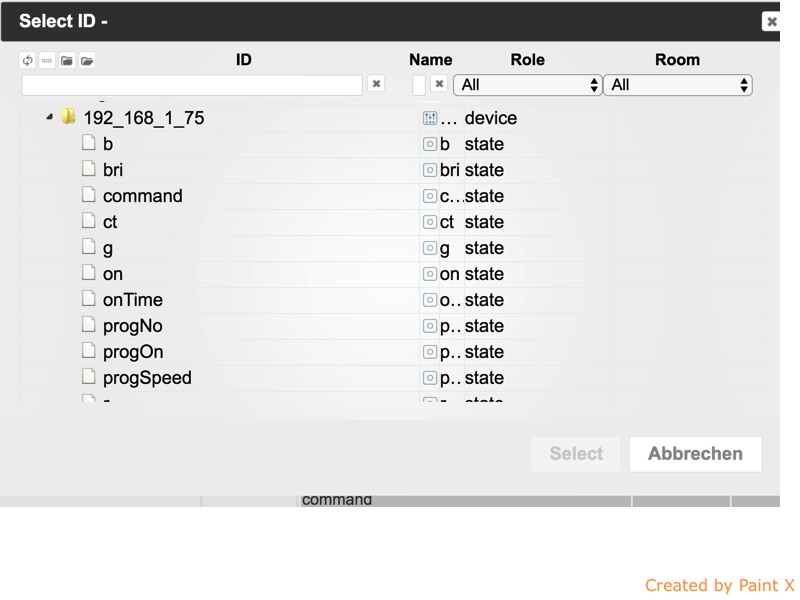Clear the ID filter field
This screenshot has height=600, width=800.
[376, 84]
